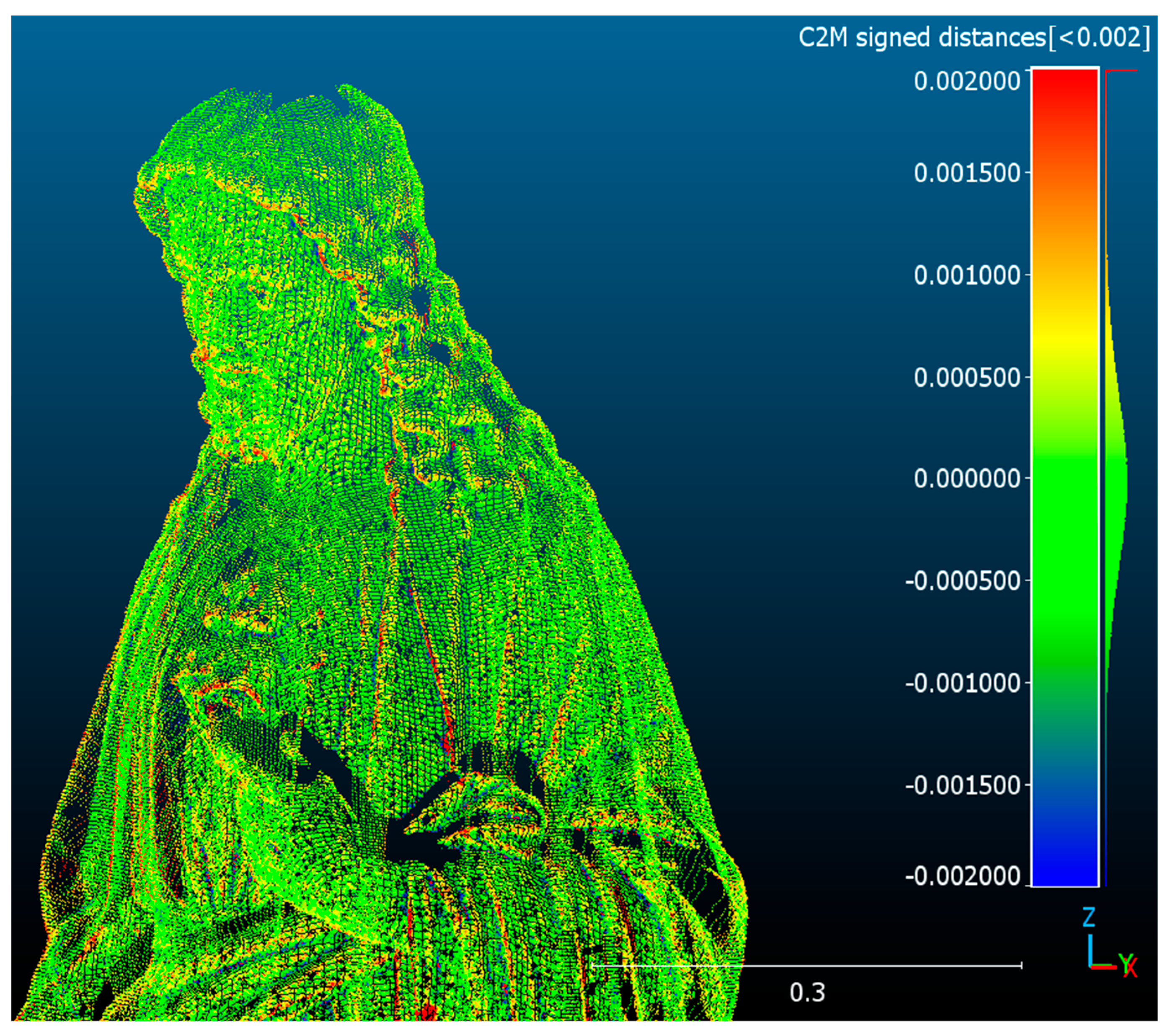Click the Z axis label of trihedron
1168x1036 pixels.
[x=1089, y=917]
